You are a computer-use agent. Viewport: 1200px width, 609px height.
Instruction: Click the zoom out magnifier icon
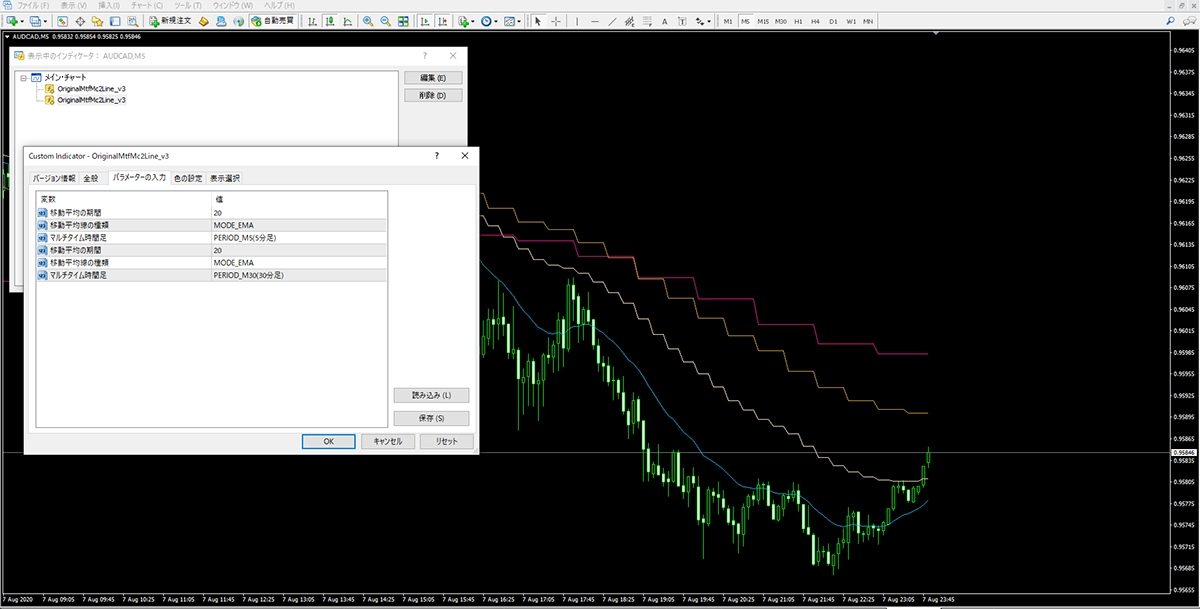(x=385, y=21)
